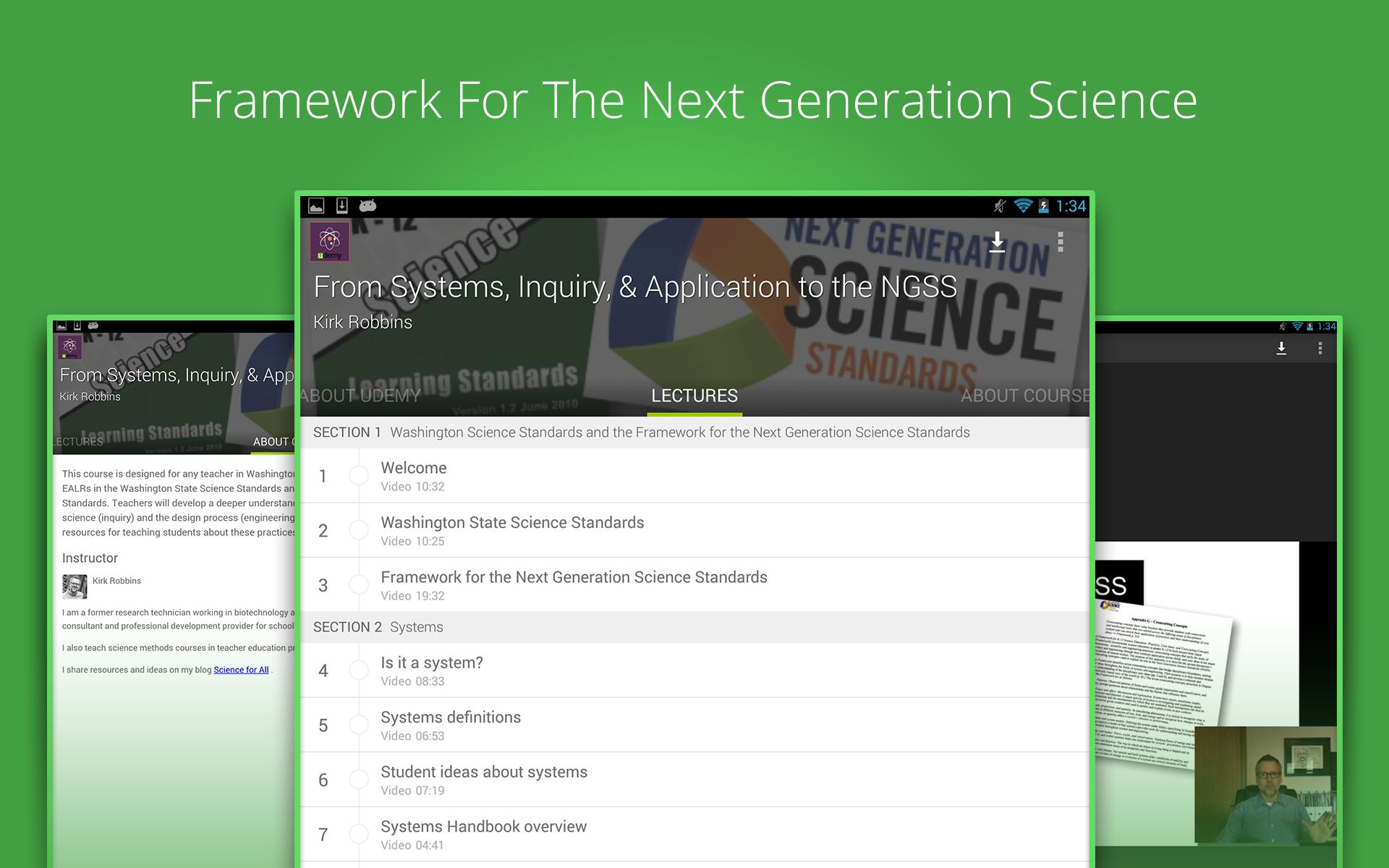This screenshot has width=1389, height=868.
Task: Tap the download icon in center header
Action: click(997, 242)
